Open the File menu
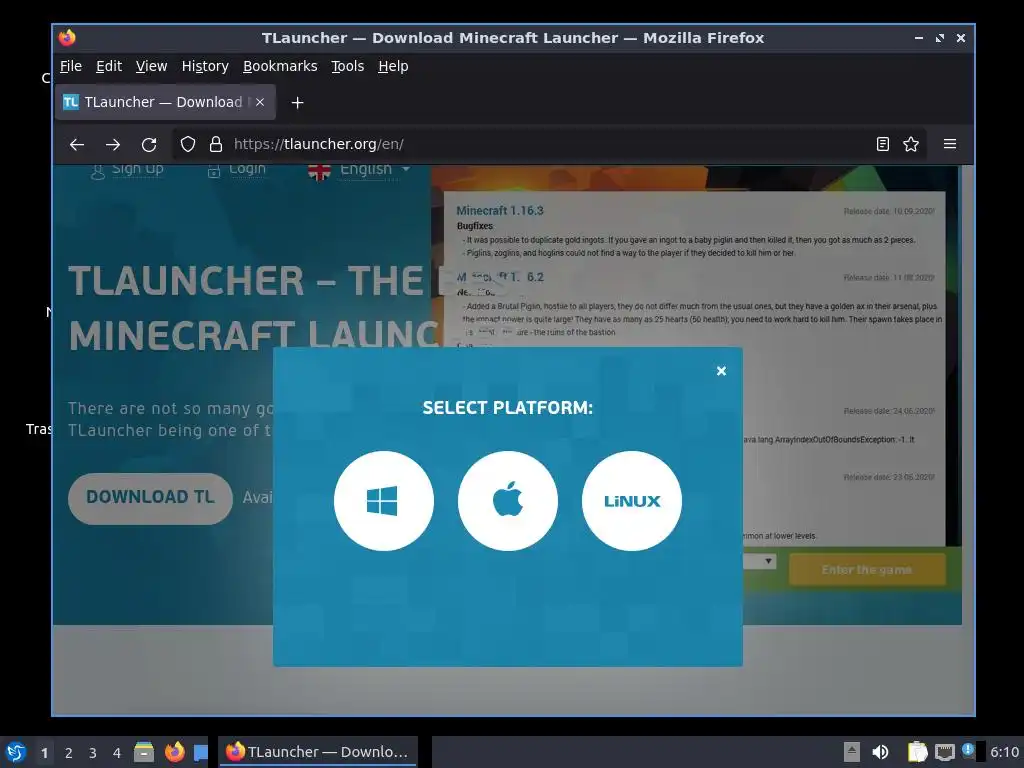This screenshot has width=1024, height=768. click(x=71, y=66)
